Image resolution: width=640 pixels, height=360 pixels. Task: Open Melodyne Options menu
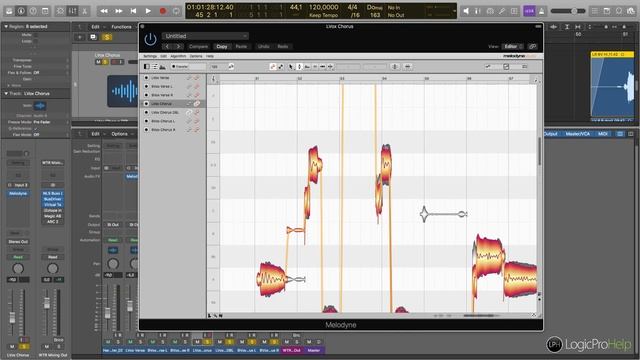click(x=196, y=56)
